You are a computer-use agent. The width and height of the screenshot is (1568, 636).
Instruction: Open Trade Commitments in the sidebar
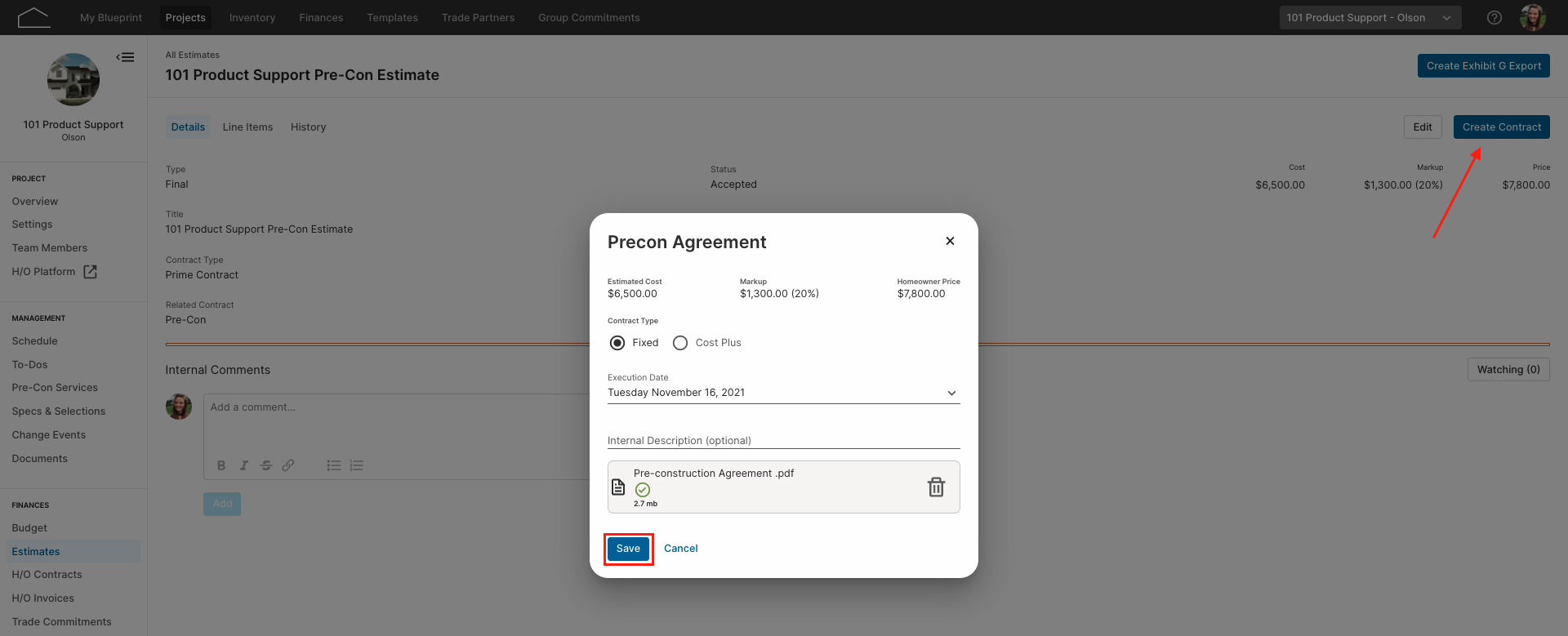click(x=61, y=622)
